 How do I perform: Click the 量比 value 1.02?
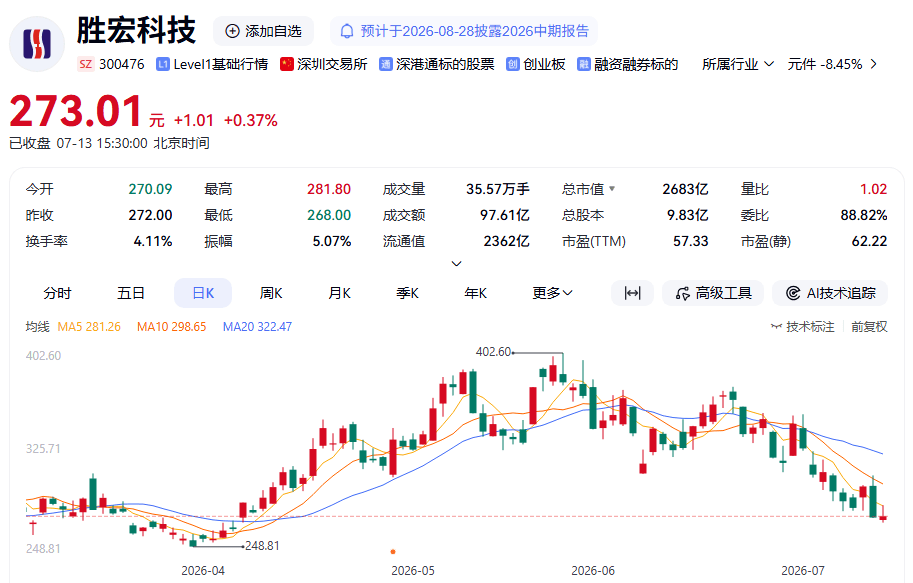(873, 189)
